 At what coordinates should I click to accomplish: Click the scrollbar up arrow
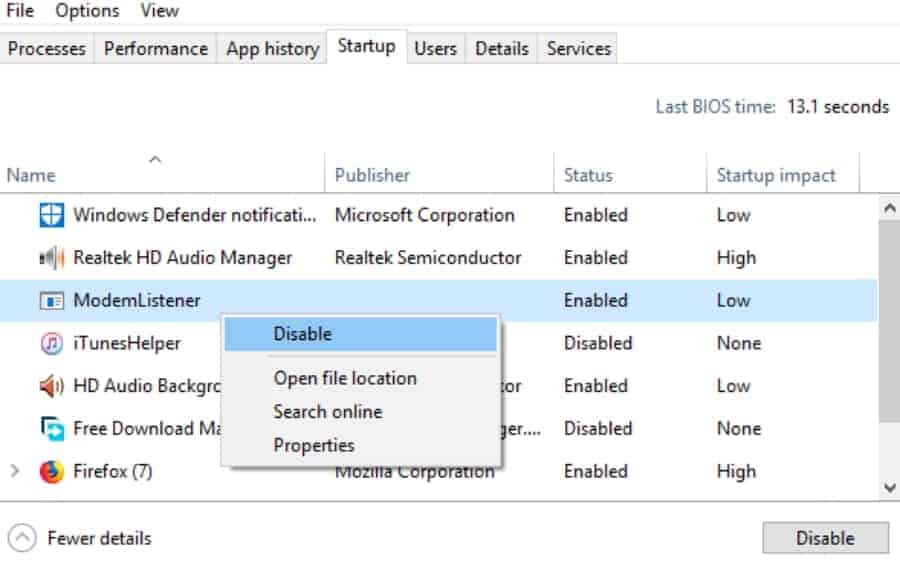(x=889, y=208)
